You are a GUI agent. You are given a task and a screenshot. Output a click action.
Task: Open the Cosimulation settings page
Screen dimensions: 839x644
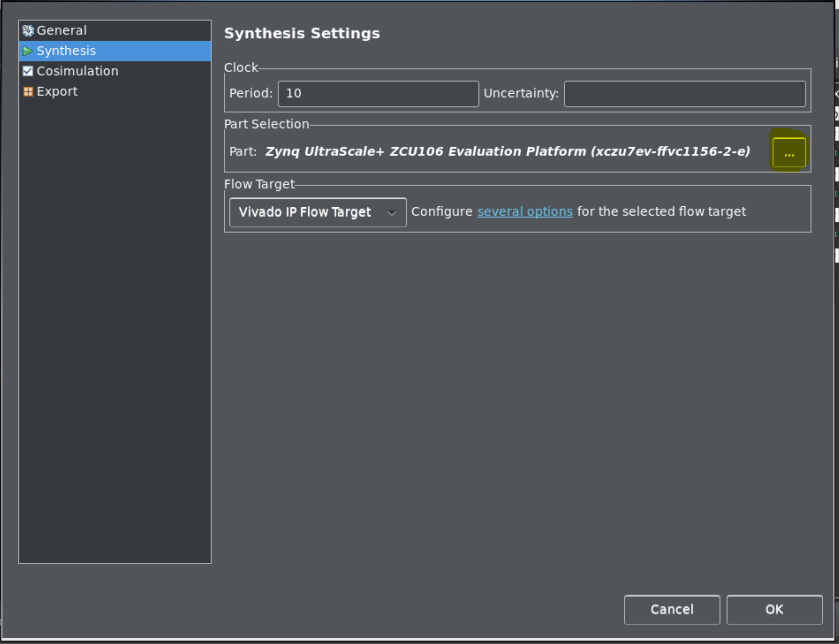(77, 71)
